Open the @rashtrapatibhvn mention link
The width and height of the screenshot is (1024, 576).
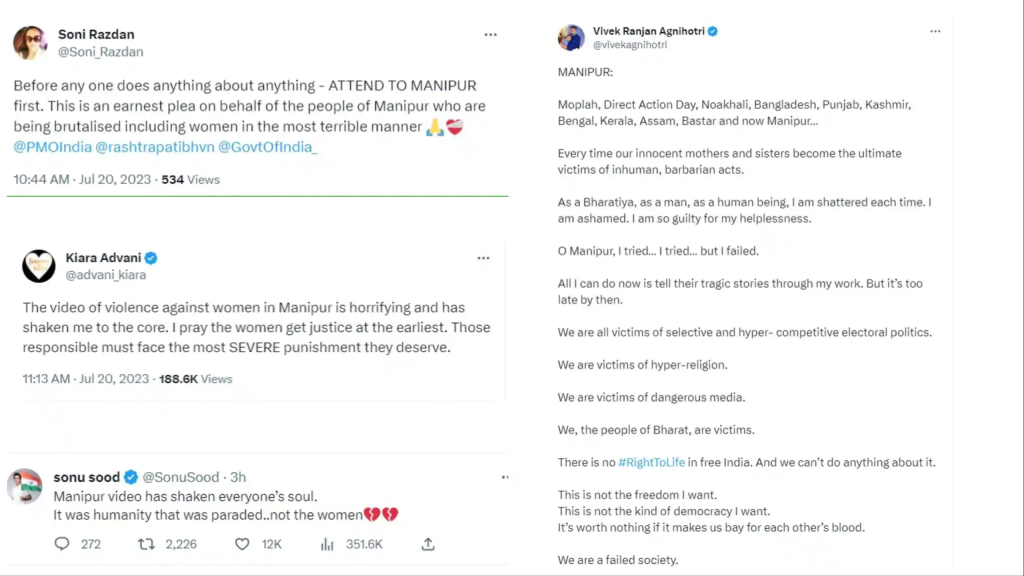146,147
